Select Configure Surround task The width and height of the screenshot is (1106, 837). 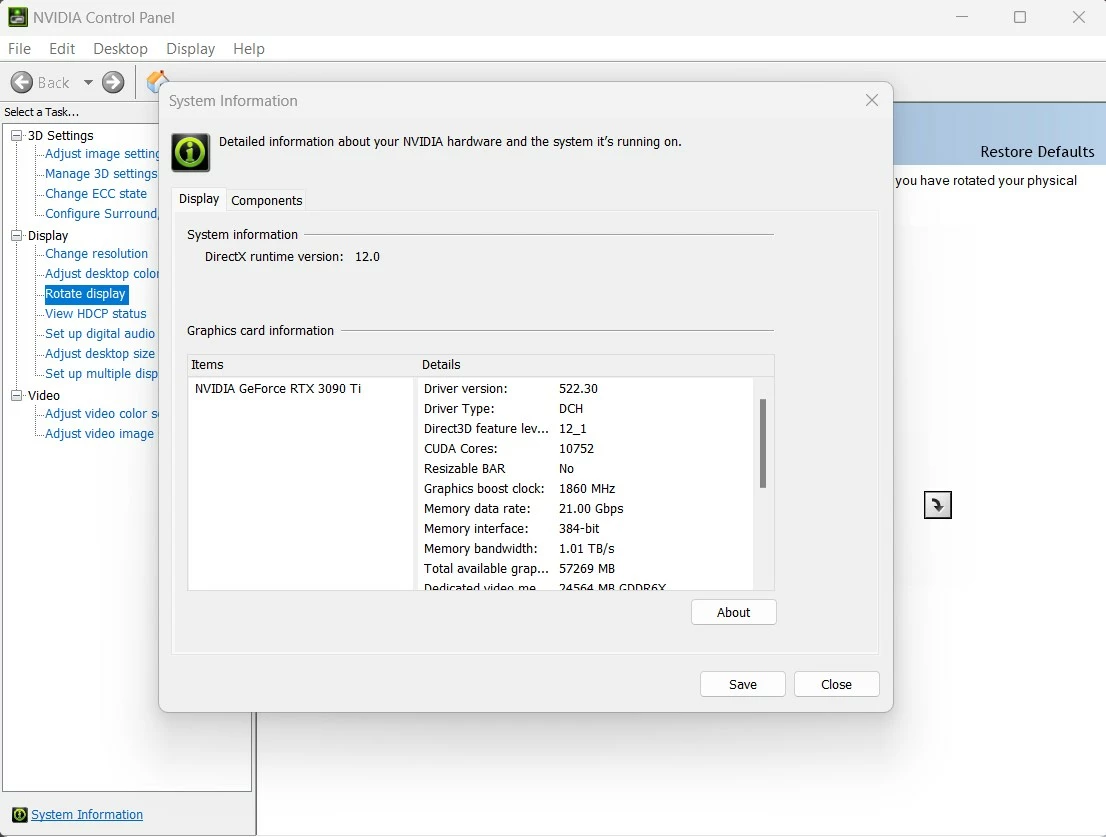(102, 214)
